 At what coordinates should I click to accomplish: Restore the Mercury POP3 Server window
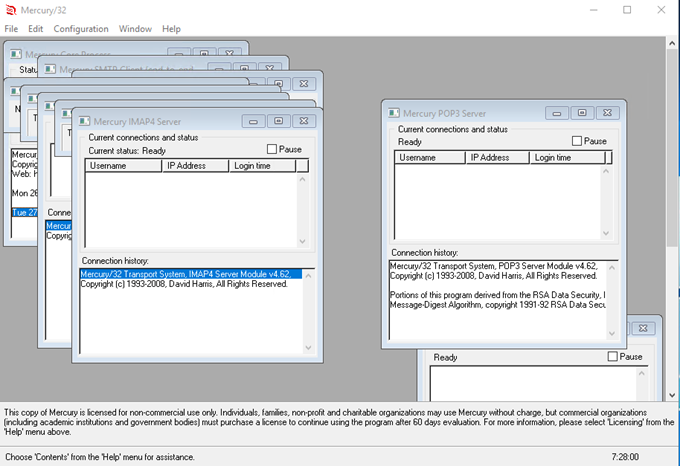click(x=582, y=113)
